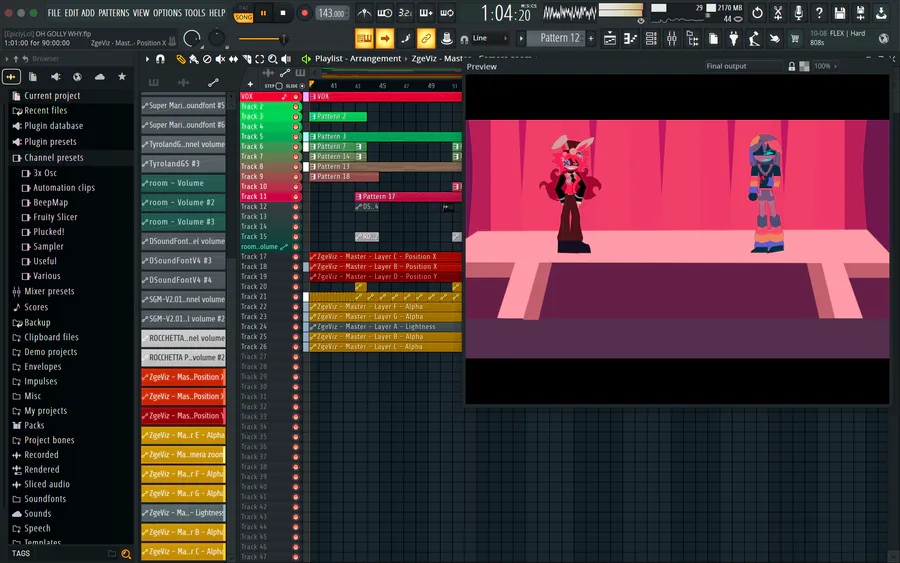The image size is (900, 563).
Task: Toggle the Playlist snap magnet
Action: 160,59
